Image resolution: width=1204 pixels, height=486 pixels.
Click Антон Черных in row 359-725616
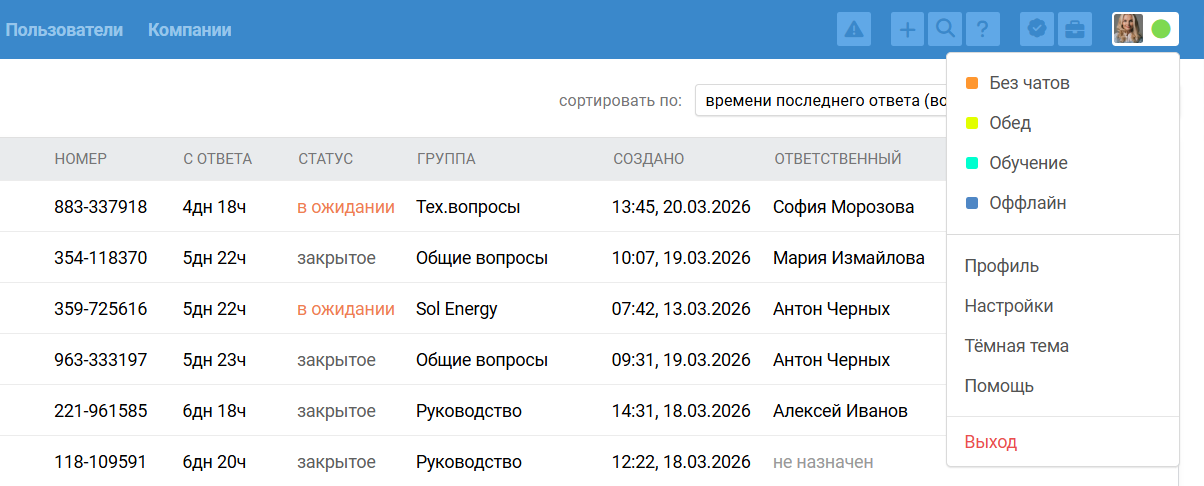832,309
